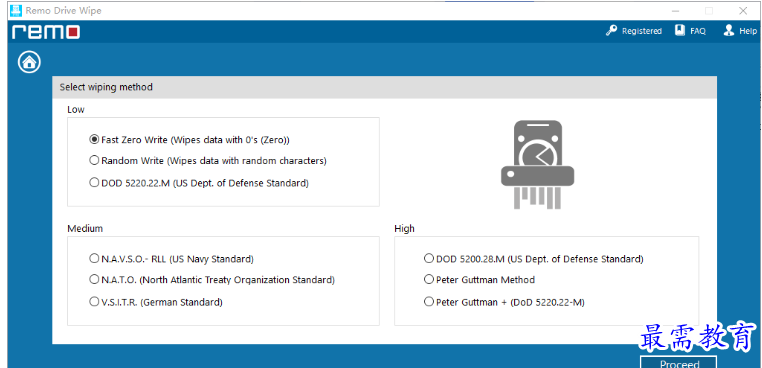Select Peter Guttman Method
Image resolution: width=762 pixels, height=368 pixels.
(x=479, y=280)
